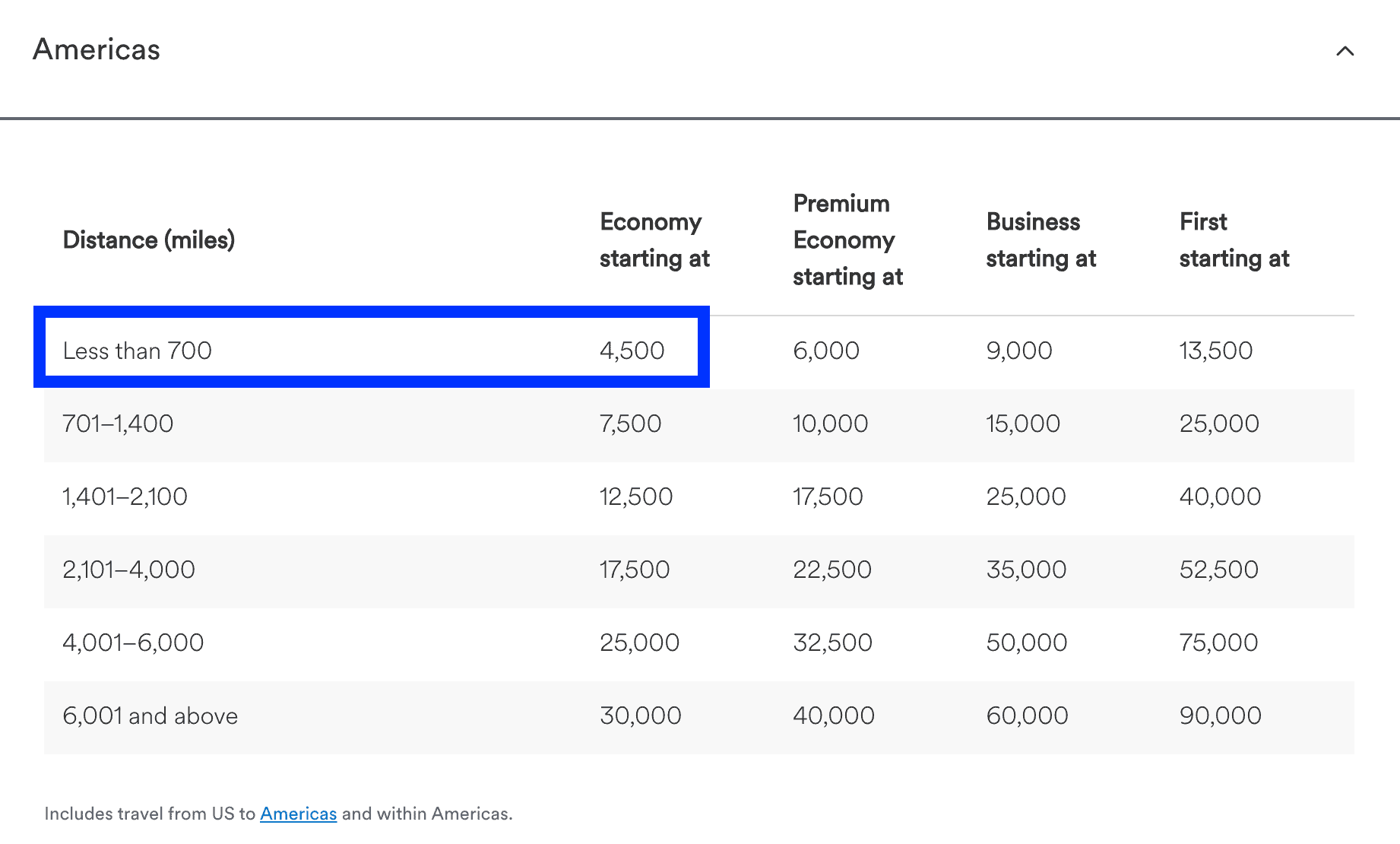The width and height of the screenshot is (1400, 844).
Task: Click the Economy starting at column header
Action: pyautogui.click(x=654, y=240)
